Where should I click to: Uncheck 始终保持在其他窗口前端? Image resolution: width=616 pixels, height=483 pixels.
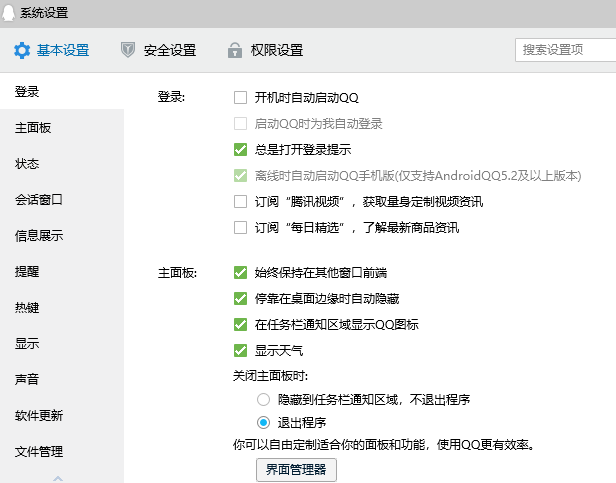tap(240, 273)
